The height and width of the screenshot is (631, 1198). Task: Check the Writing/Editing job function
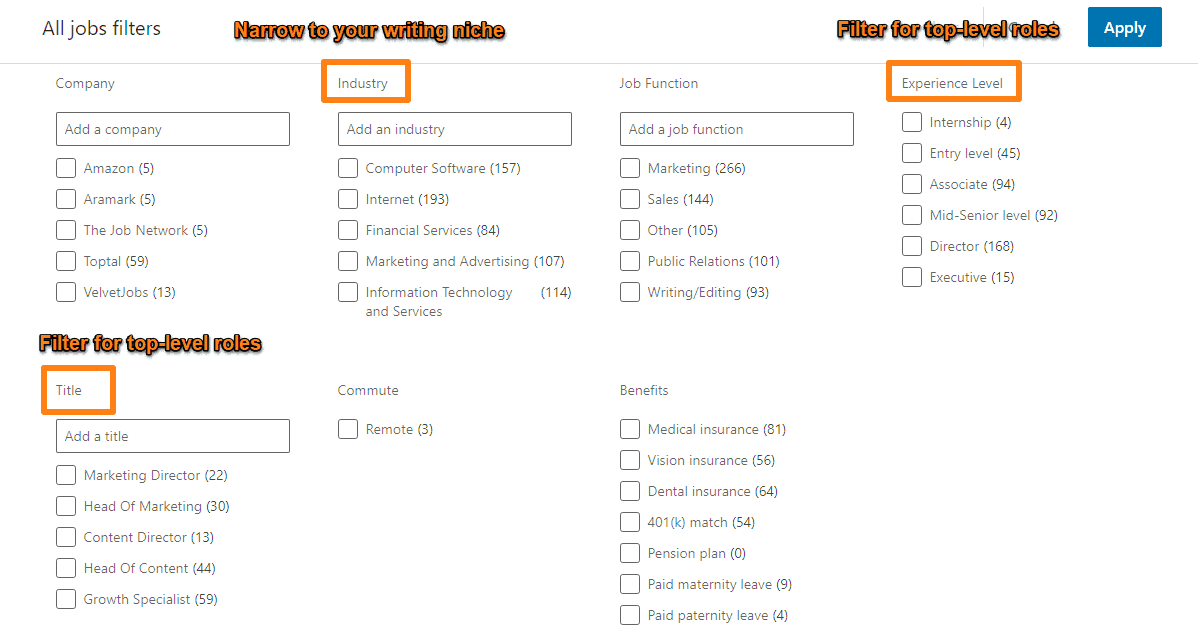630,292
